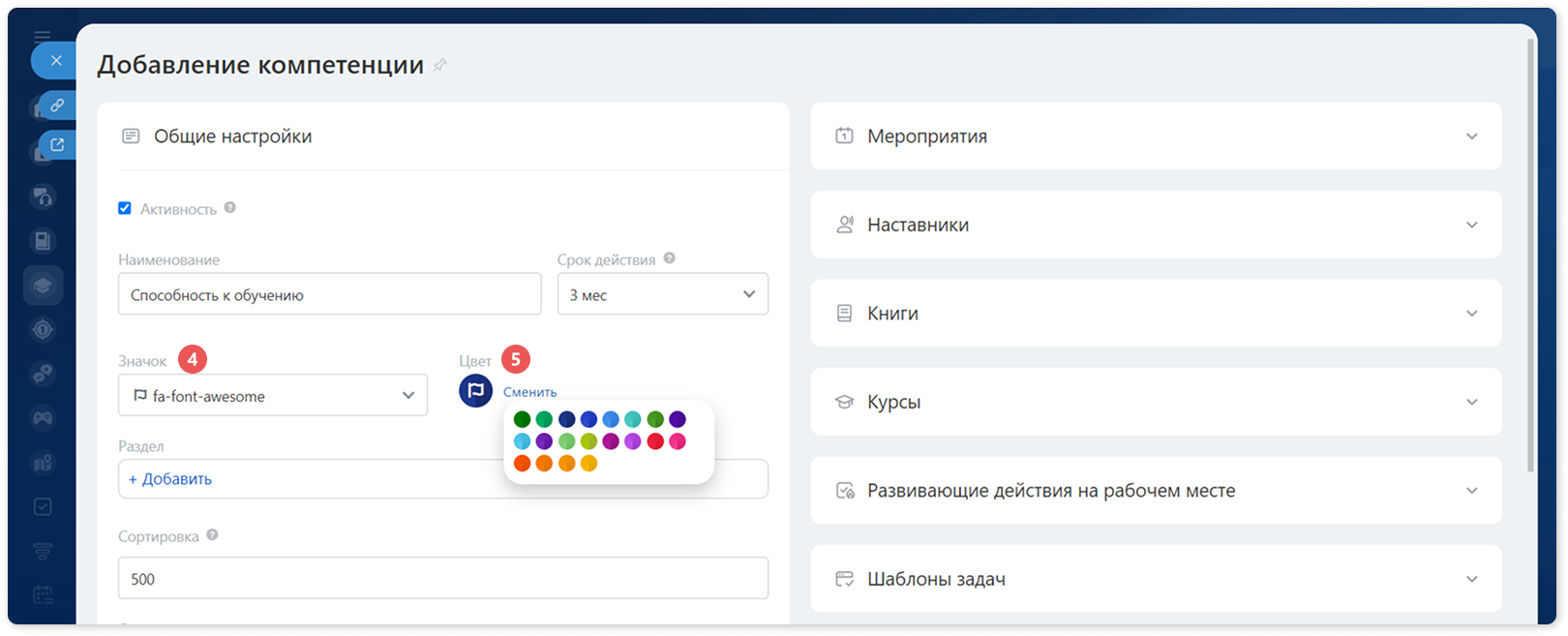Expand the Наставники section
1568x636 pixels.
1156,225
